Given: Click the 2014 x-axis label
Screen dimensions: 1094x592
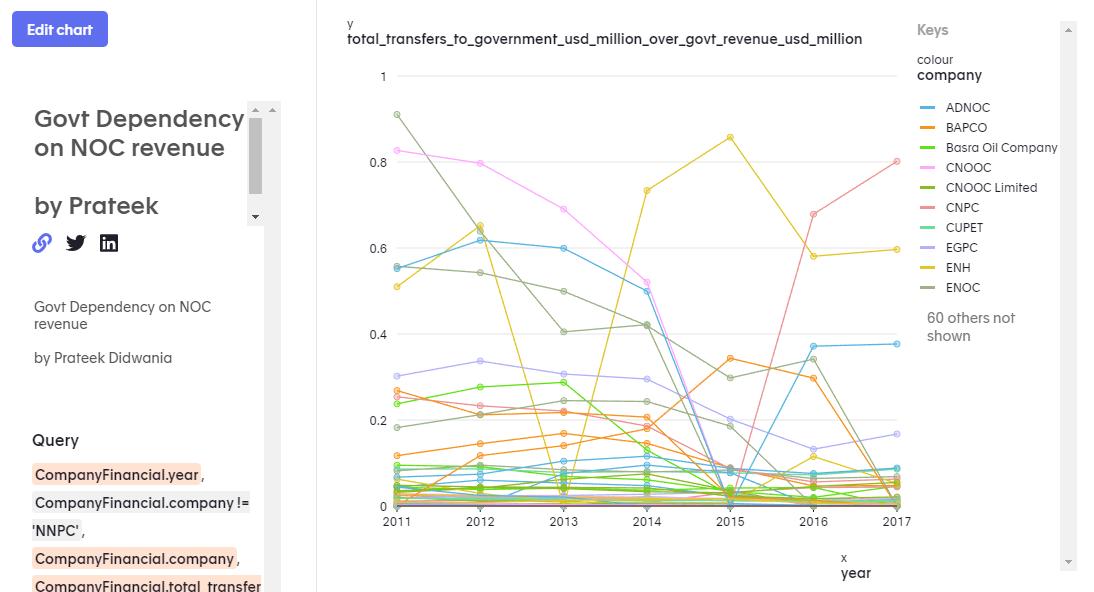Looking at the screenshot, I should click(647, 521).
